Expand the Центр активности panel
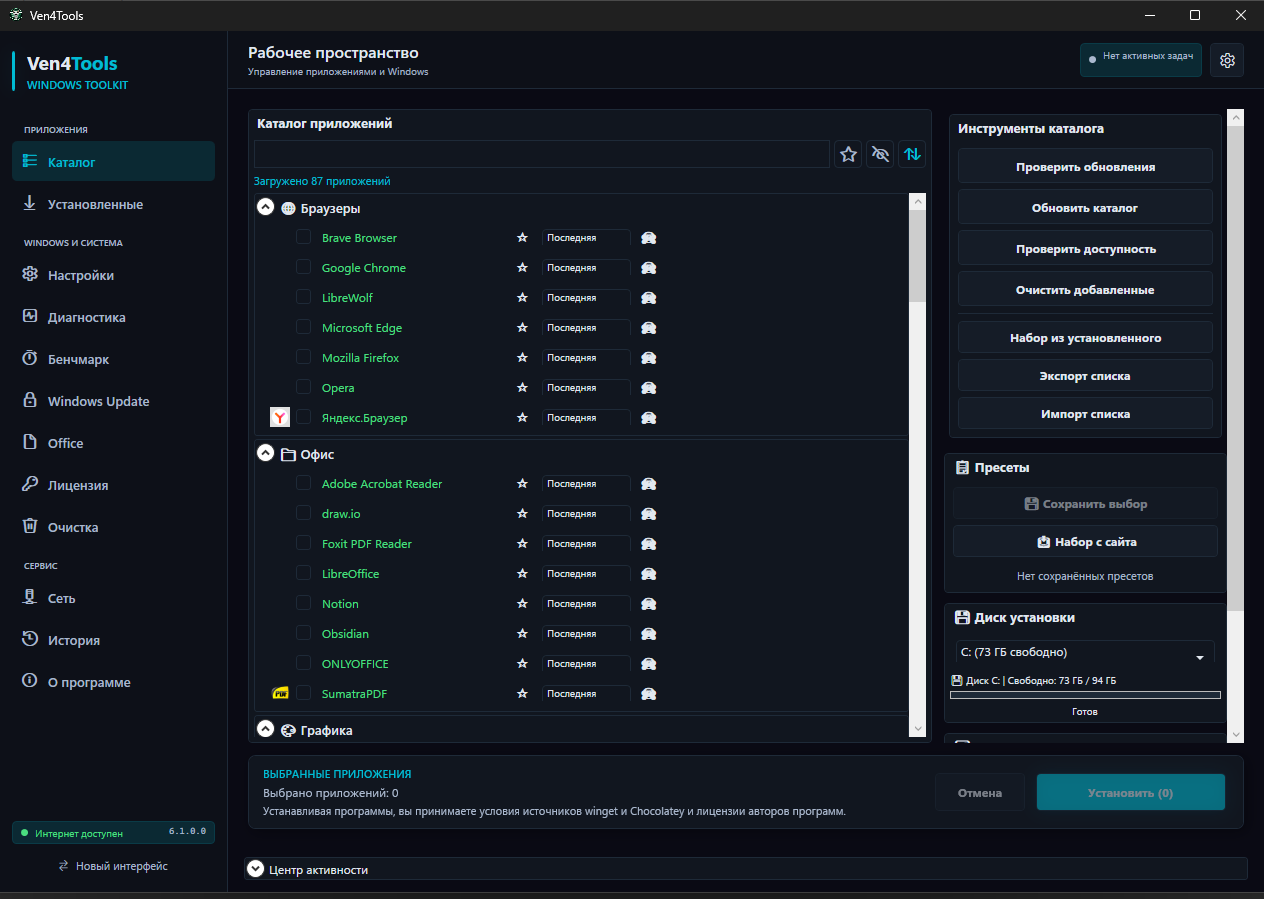 coord(255,869)
